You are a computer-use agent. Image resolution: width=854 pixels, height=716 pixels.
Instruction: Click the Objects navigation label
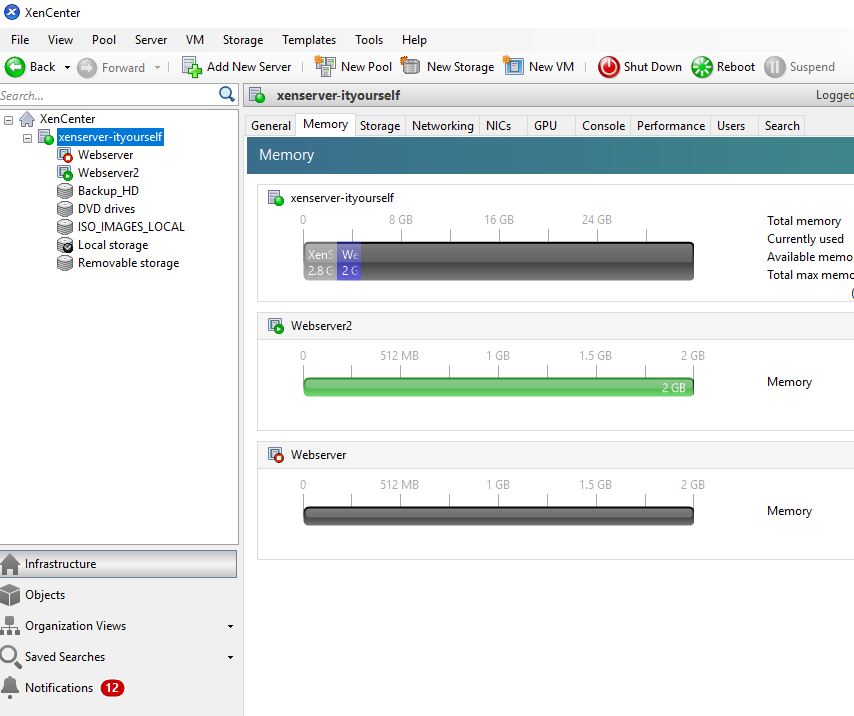[x=45, y=595]
